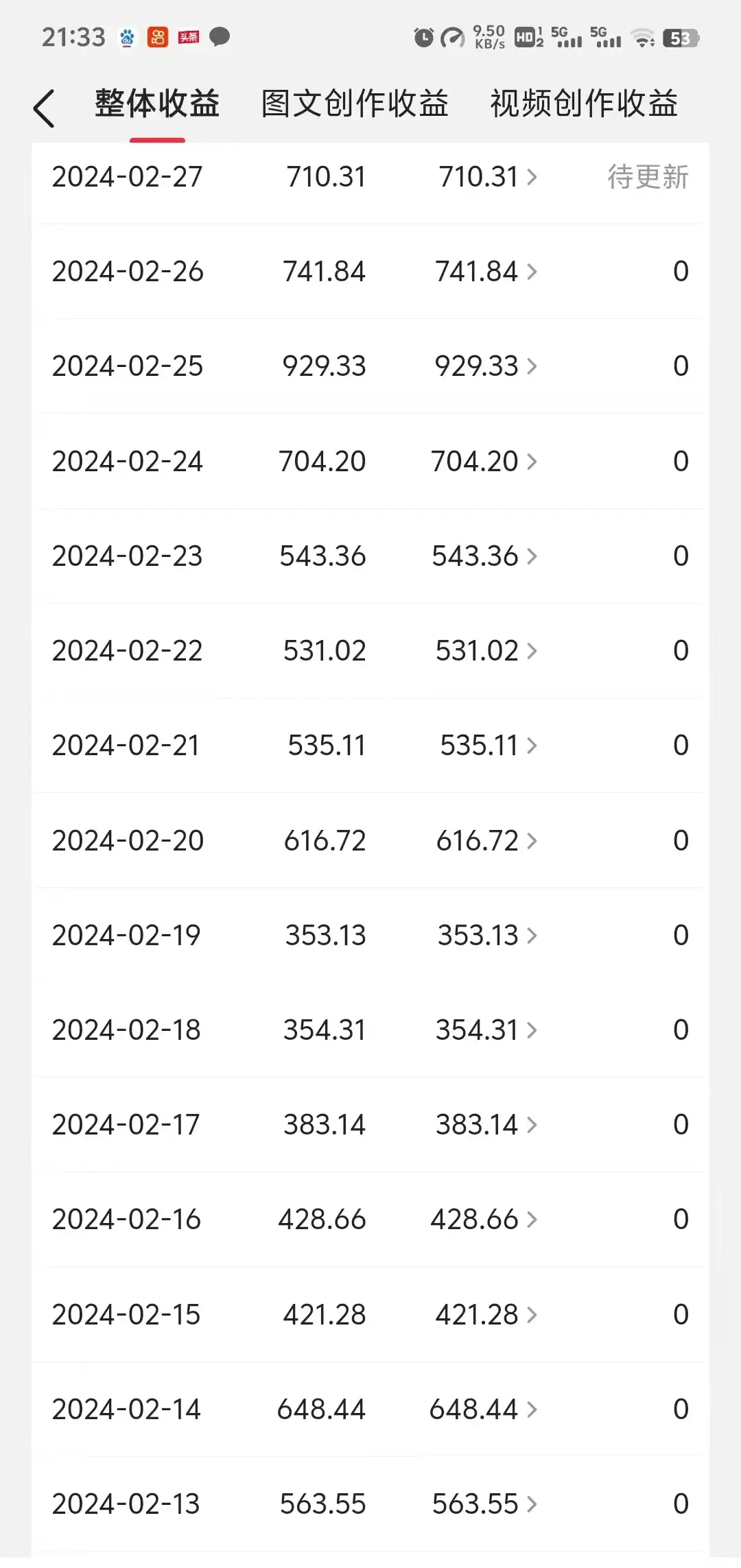Switch to 整体收益 tab
Screen dimensions: 741x1568
click(157, 104)
